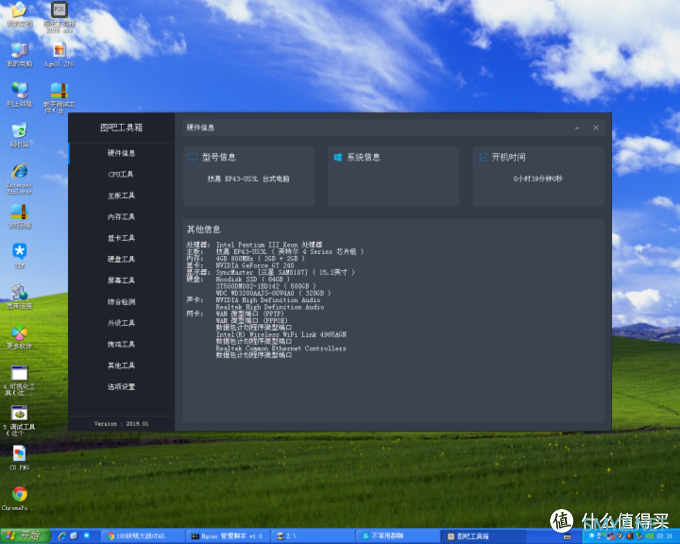Click the 型号信息 monitor icon
This screenshot has height=544, width=680.
192,157
